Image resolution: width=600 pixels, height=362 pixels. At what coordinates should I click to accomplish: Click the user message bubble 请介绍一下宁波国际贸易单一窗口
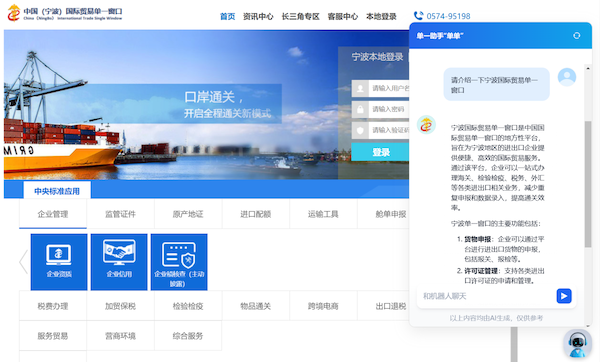[496, 85]
